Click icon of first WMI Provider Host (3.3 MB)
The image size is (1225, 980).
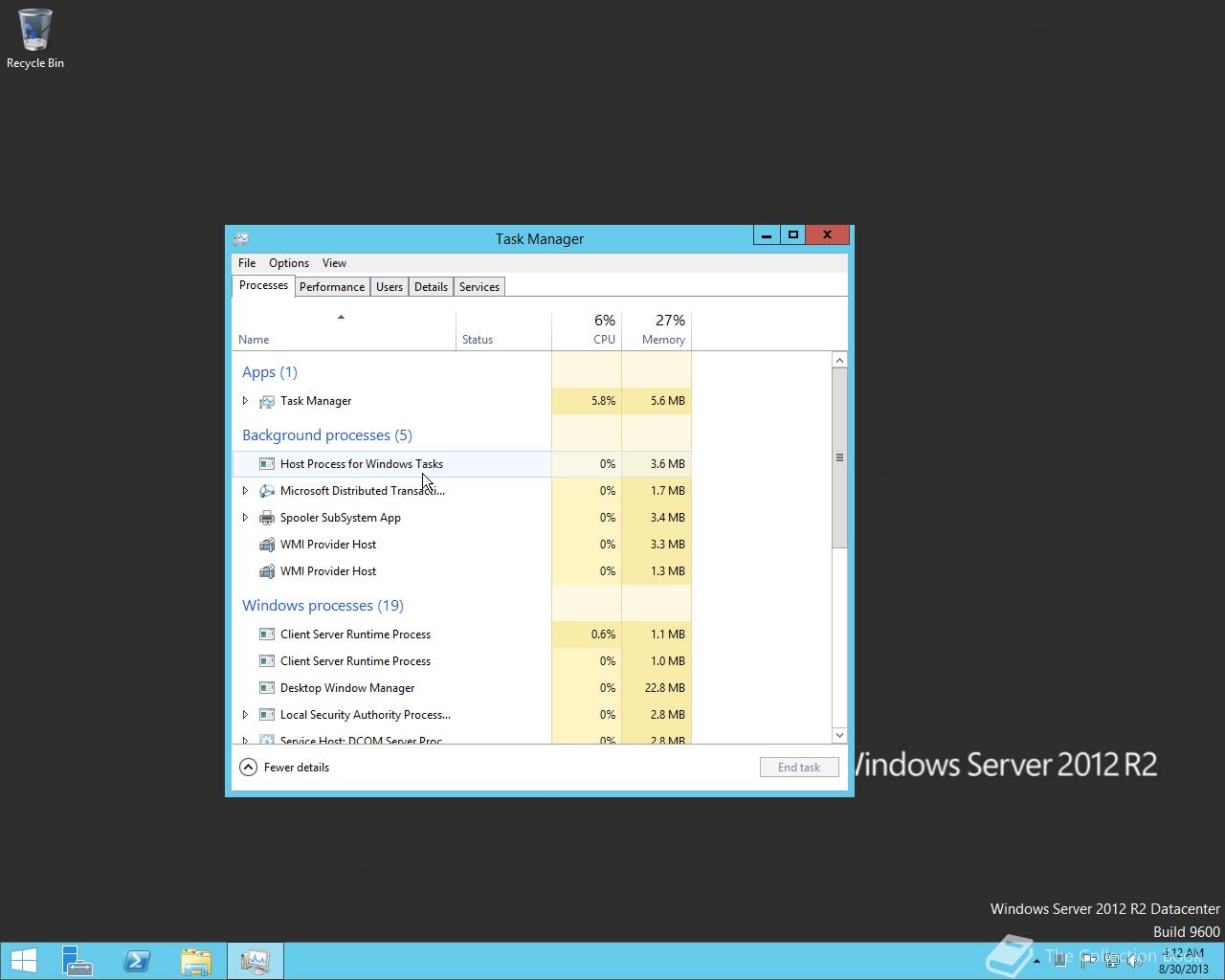pyautogui.click(x=267, y=545)
